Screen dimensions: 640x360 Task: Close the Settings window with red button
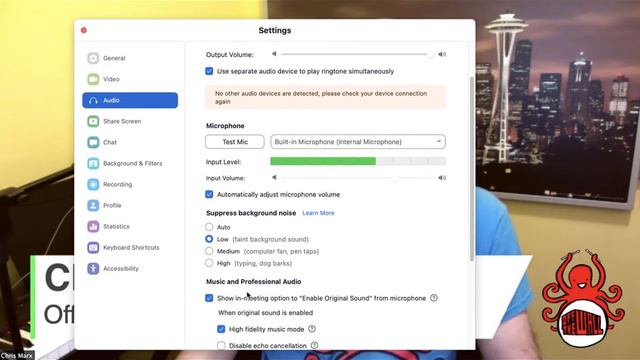coord(84,30)
